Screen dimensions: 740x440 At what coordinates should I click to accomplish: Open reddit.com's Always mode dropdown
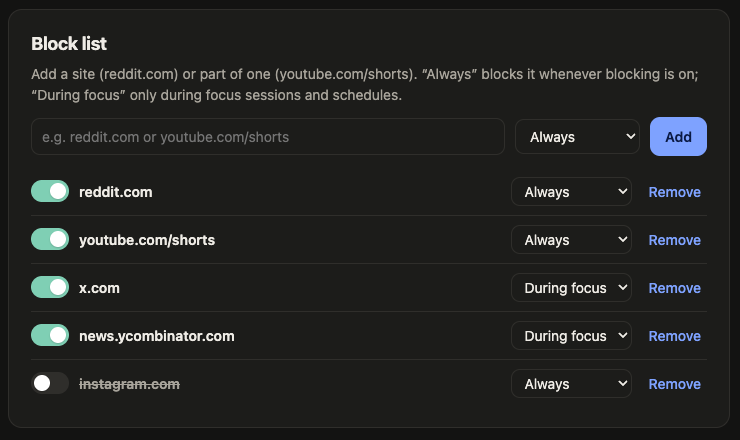tap(571, 192)
